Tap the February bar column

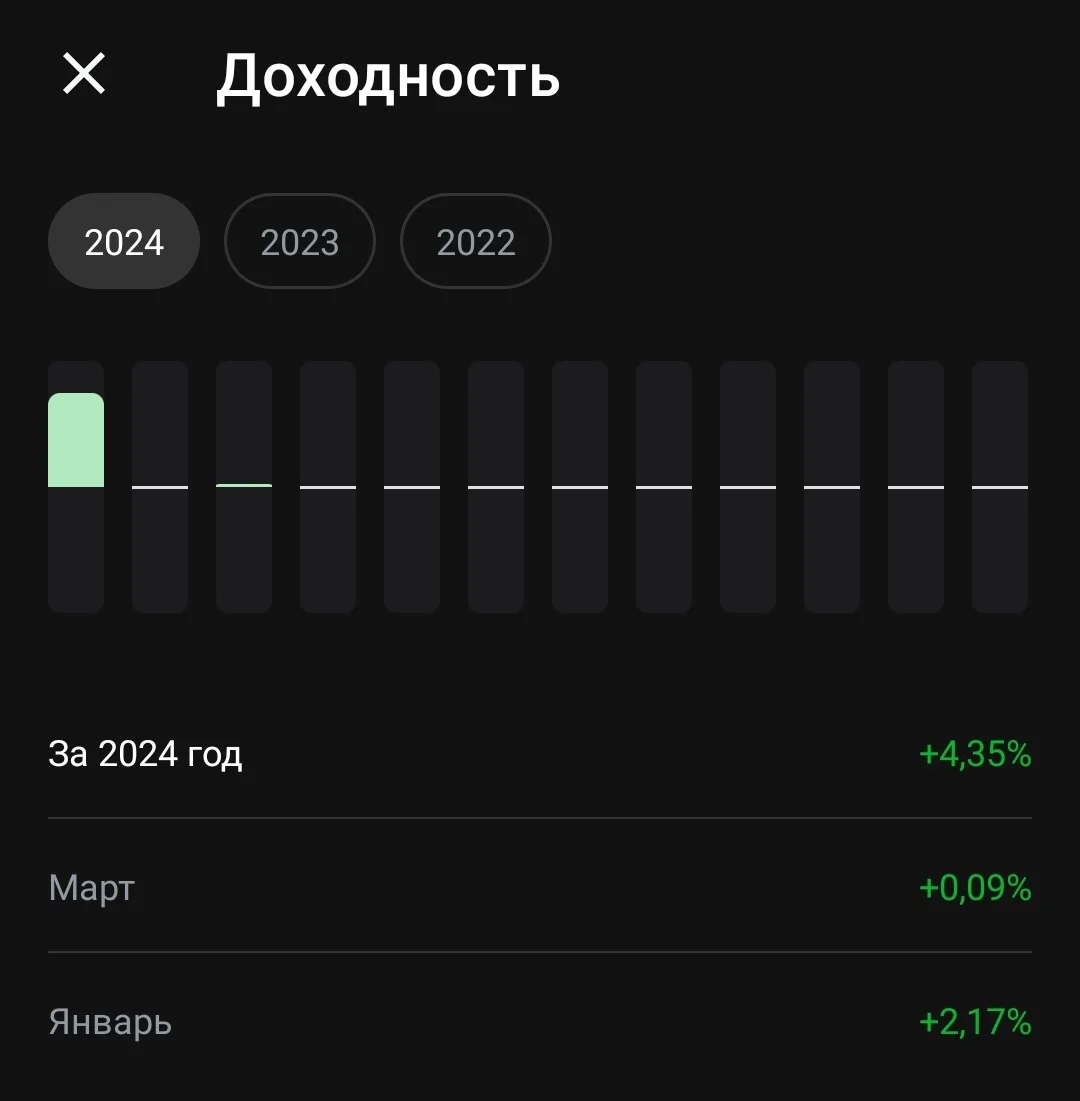tap(160, 487)
